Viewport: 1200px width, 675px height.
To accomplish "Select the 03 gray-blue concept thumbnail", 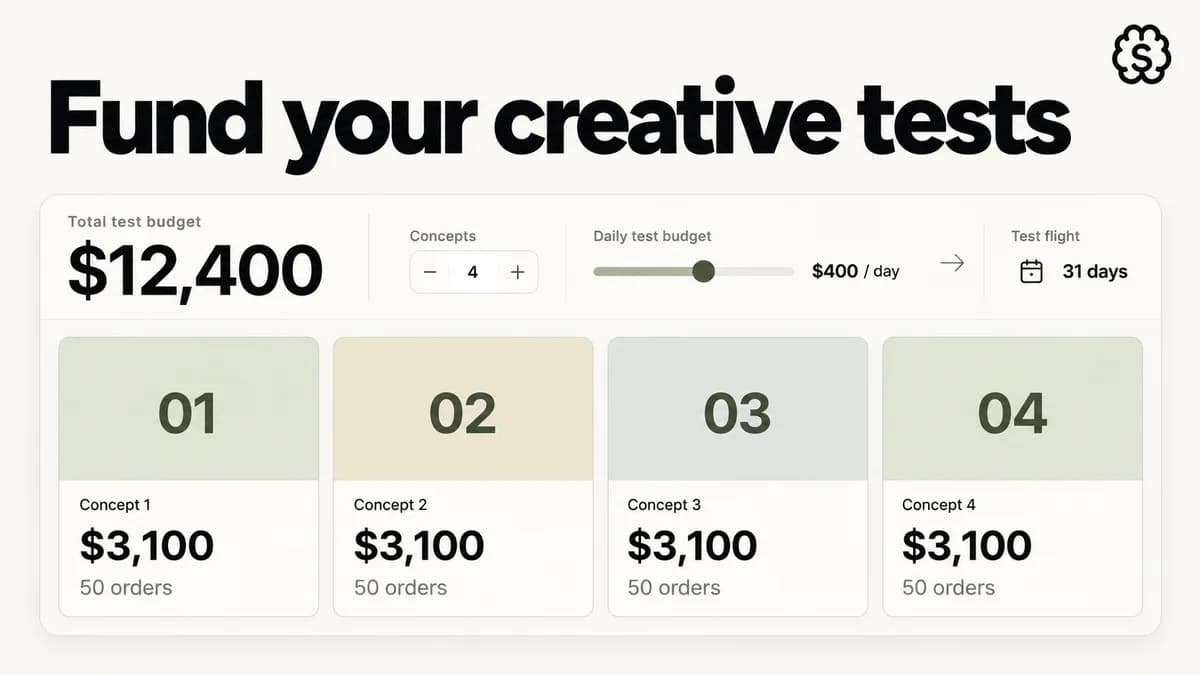I will tap(738, 409).
